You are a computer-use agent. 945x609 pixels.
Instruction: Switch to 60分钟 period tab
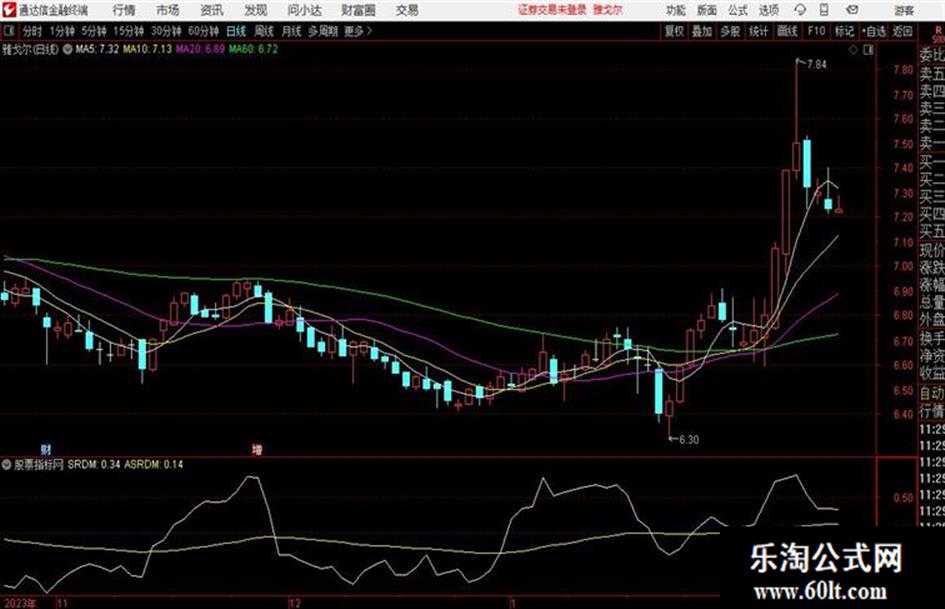(x=203, y=31)
